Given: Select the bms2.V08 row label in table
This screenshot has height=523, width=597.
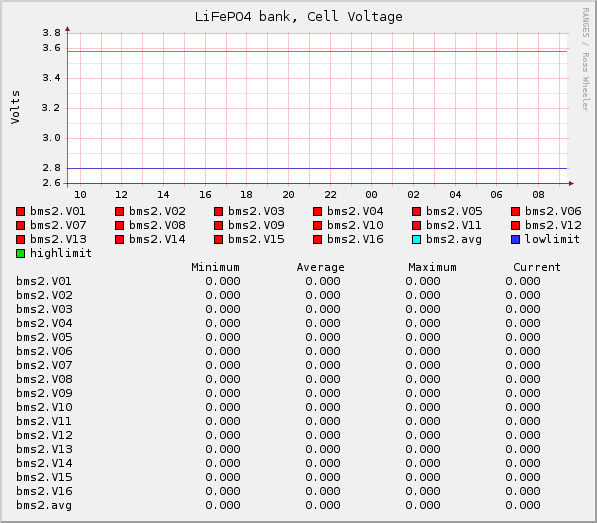Looking at the screenshot, I should (44, 379).
